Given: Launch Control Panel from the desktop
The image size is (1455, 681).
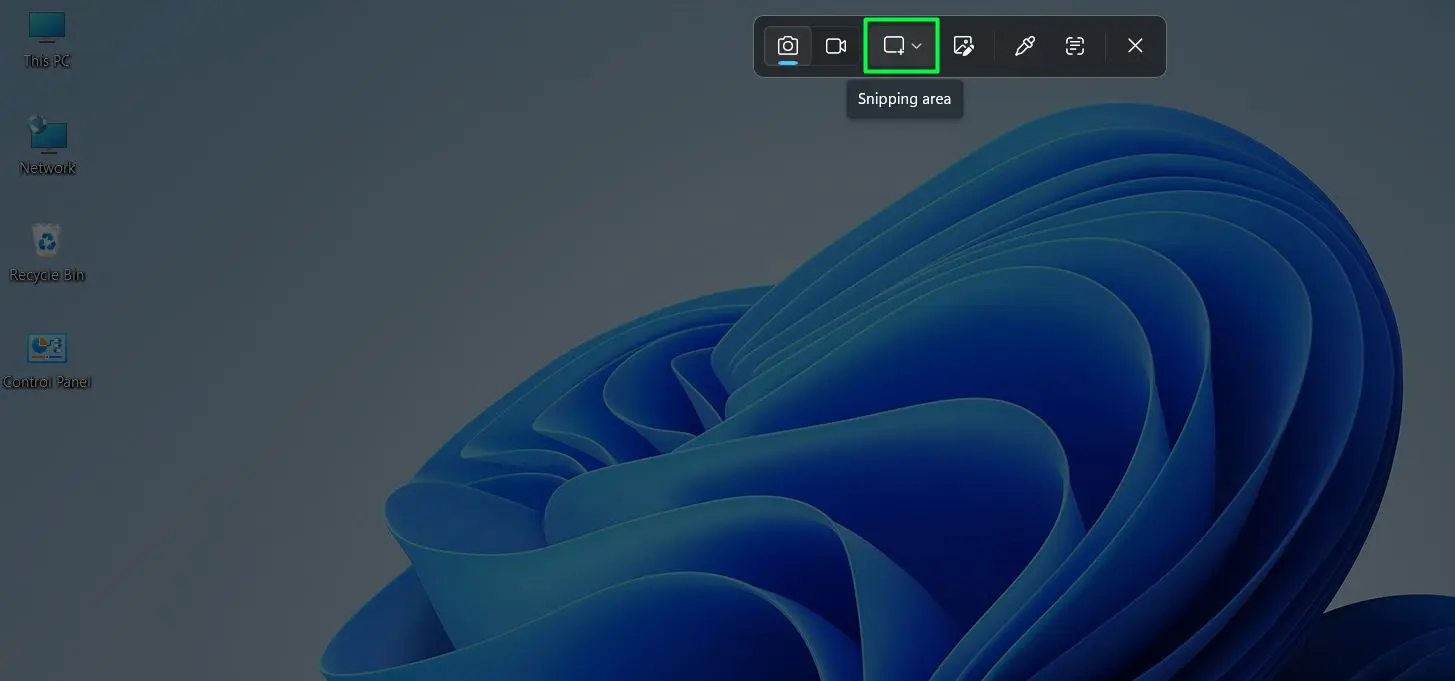Looking at the screenshot, I should 46,355.
